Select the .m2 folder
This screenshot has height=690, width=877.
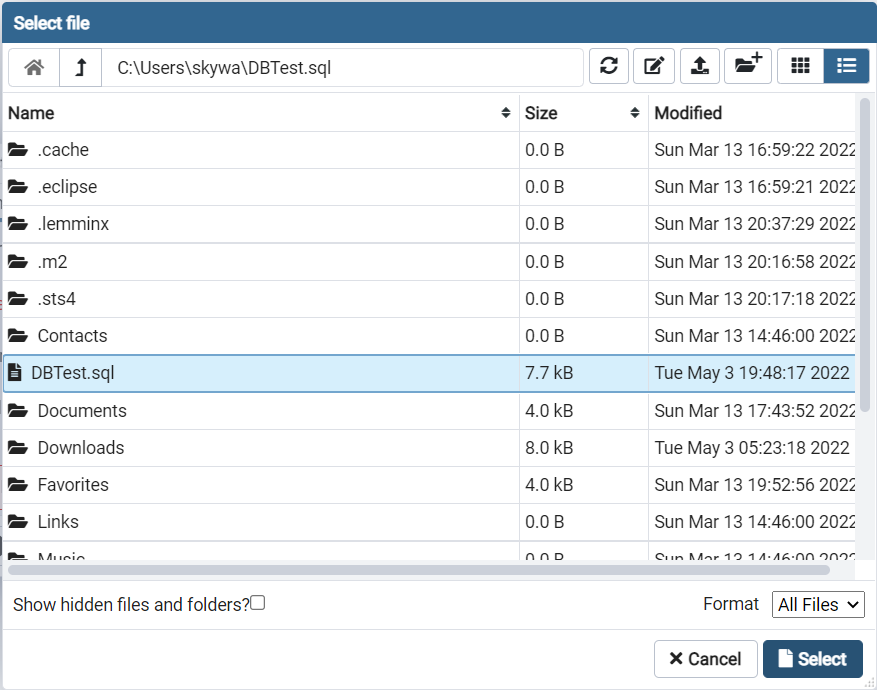pos(429,262)
